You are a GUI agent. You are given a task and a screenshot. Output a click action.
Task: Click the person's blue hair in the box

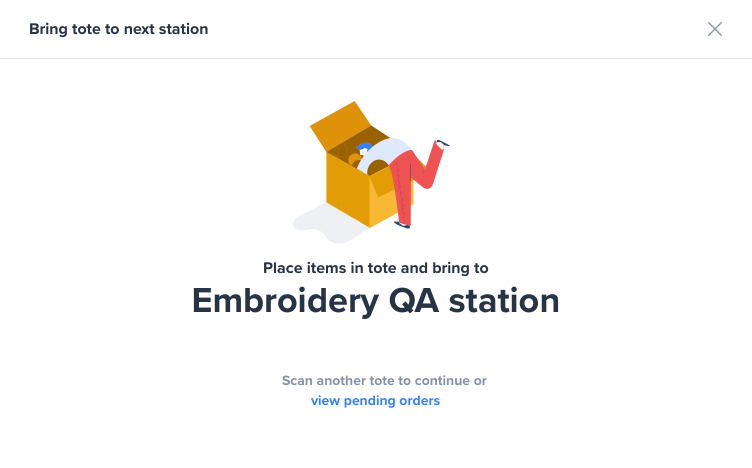click(x=364, y=146)
